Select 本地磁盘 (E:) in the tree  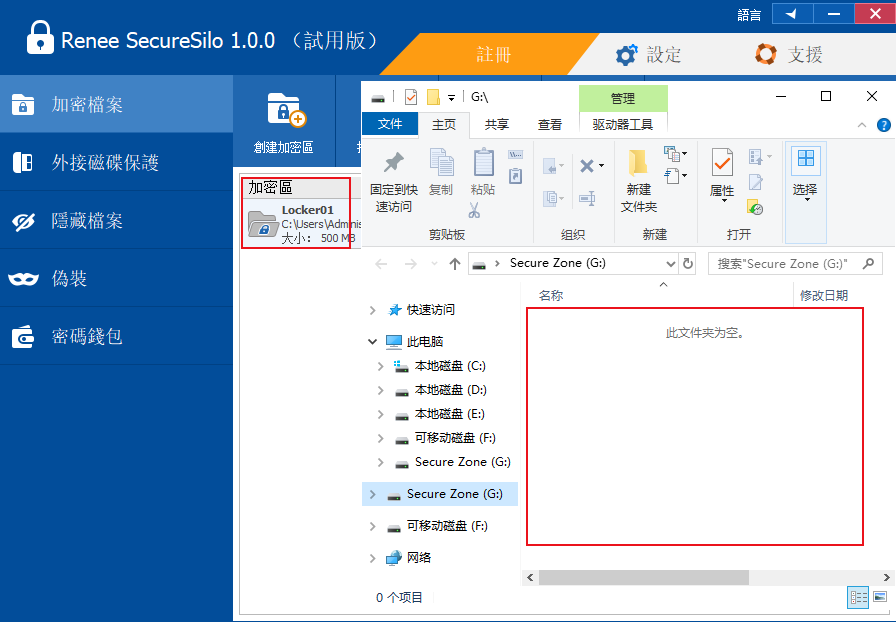(x=449, y=414)
